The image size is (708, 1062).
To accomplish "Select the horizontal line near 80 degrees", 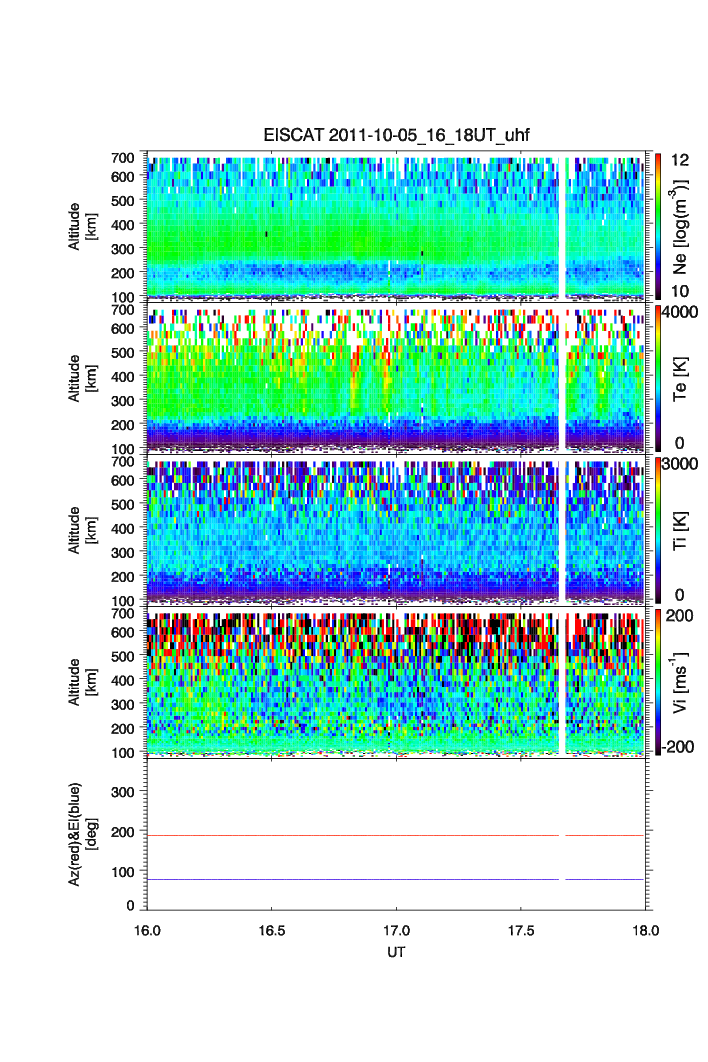I will [x=350, y=879].
